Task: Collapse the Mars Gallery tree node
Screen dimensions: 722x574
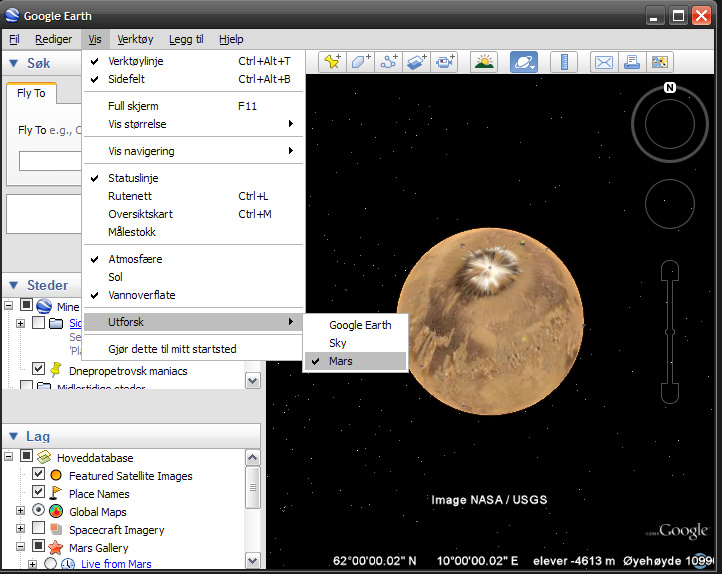Action: 20,547
